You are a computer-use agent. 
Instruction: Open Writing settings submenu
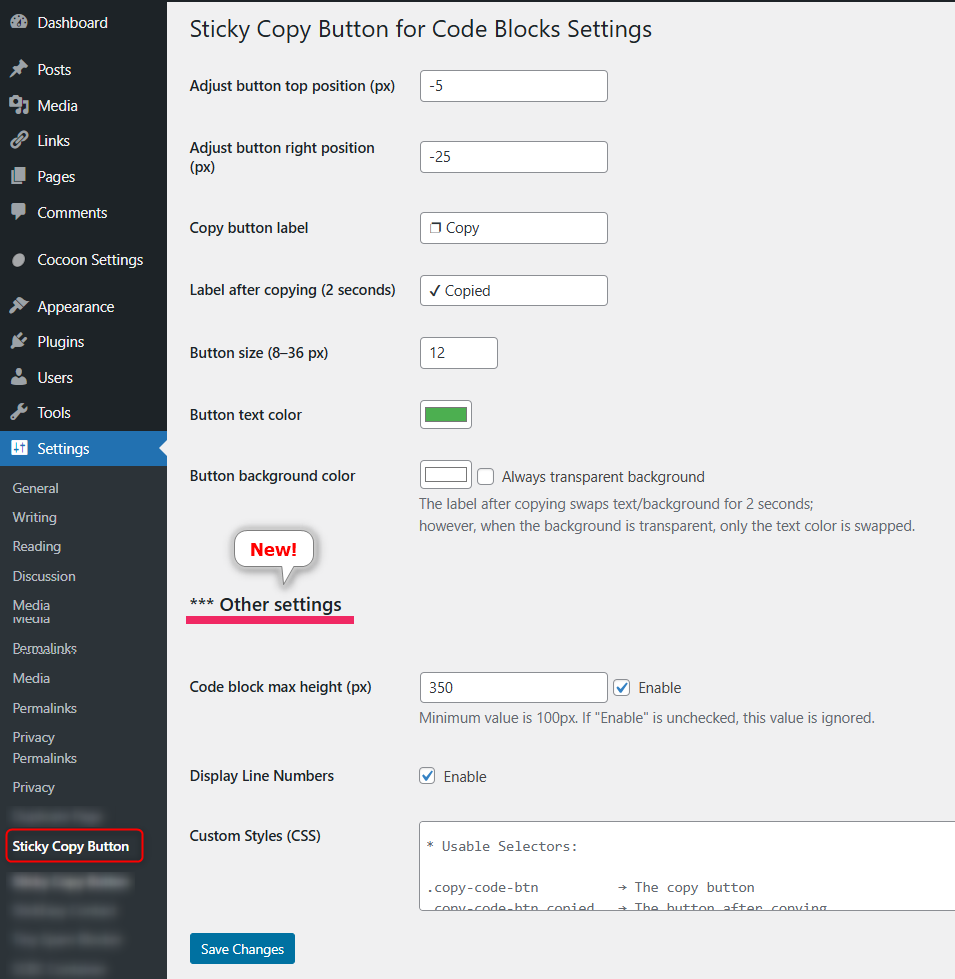[34, 517]
